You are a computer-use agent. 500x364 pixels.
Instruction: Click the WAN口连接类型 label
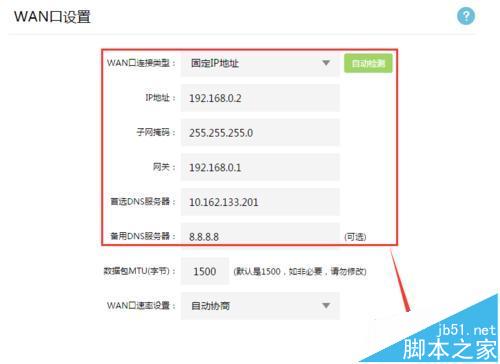pos(141,63)
